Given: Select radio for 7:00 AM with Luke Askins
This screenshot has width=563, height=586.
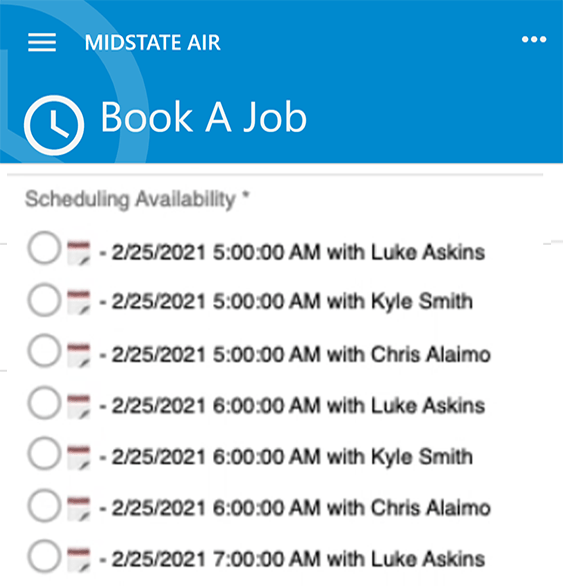Looking at the screenshot, I should [44, 556].
